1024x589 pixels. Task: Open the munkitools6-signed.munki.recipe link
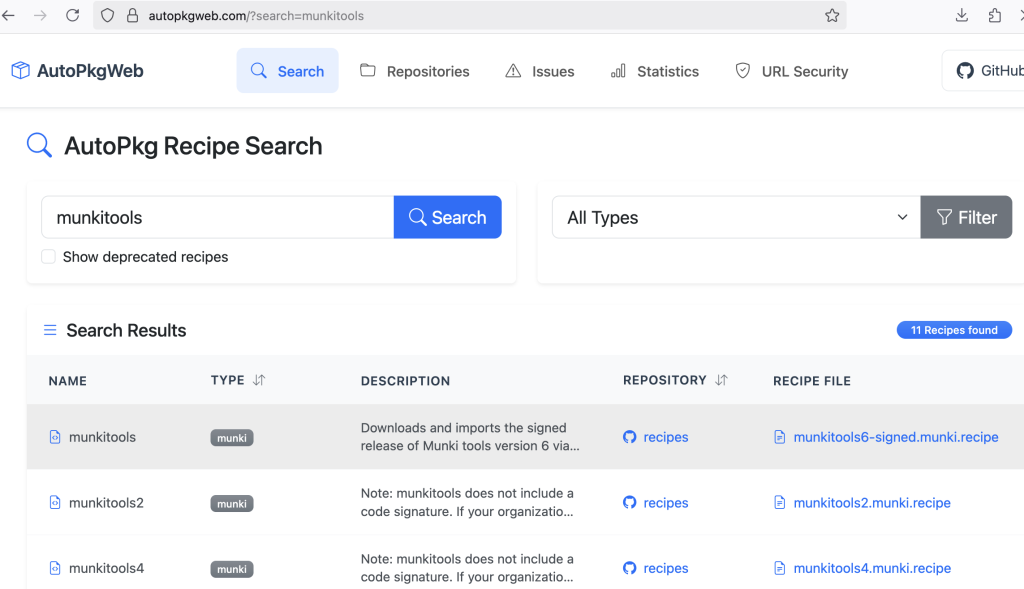[x=895, y=437]
